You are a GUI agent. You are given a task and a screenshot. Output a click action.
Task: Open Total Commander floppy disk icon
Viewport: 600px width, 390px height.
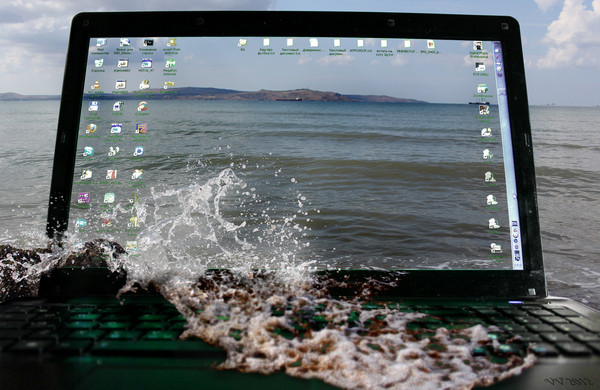(93, 106)
